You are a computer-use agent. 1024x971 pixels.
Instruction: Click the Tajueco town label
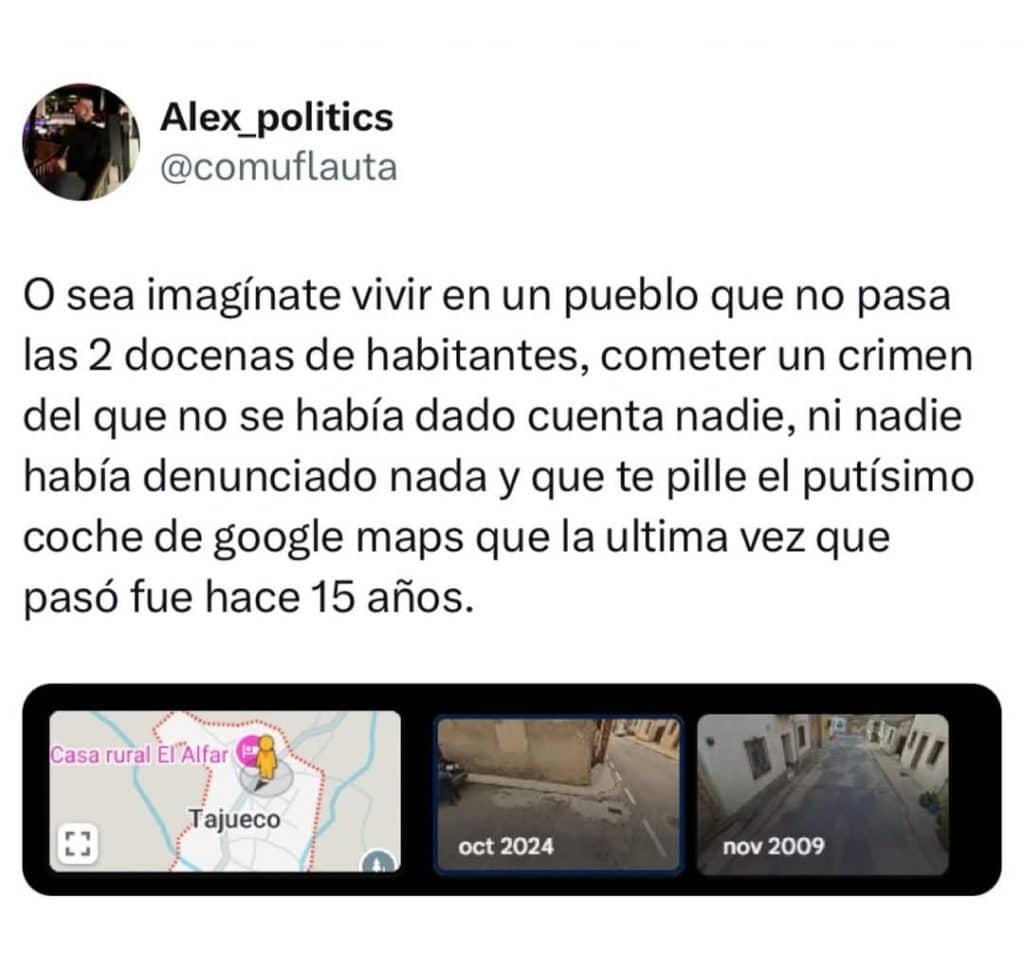coord(234,819)
